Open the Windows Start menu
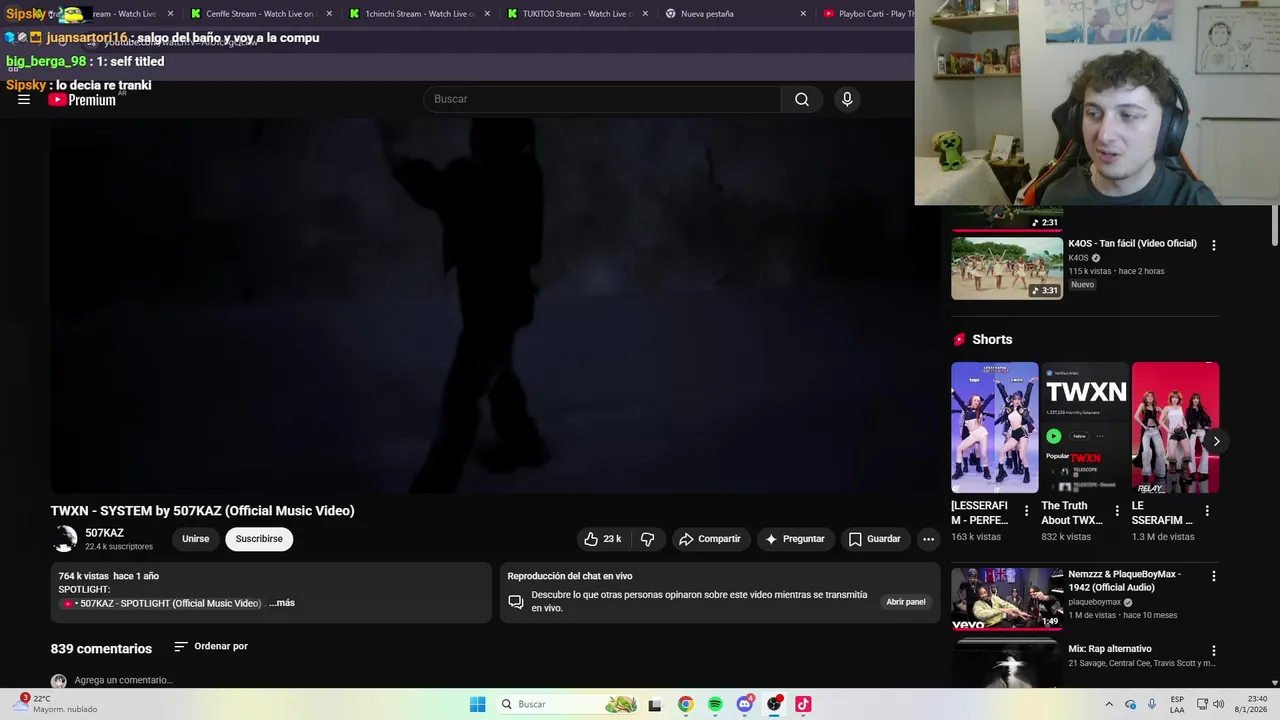Screen dimensions: 1280x720 [x=478, y=704]
